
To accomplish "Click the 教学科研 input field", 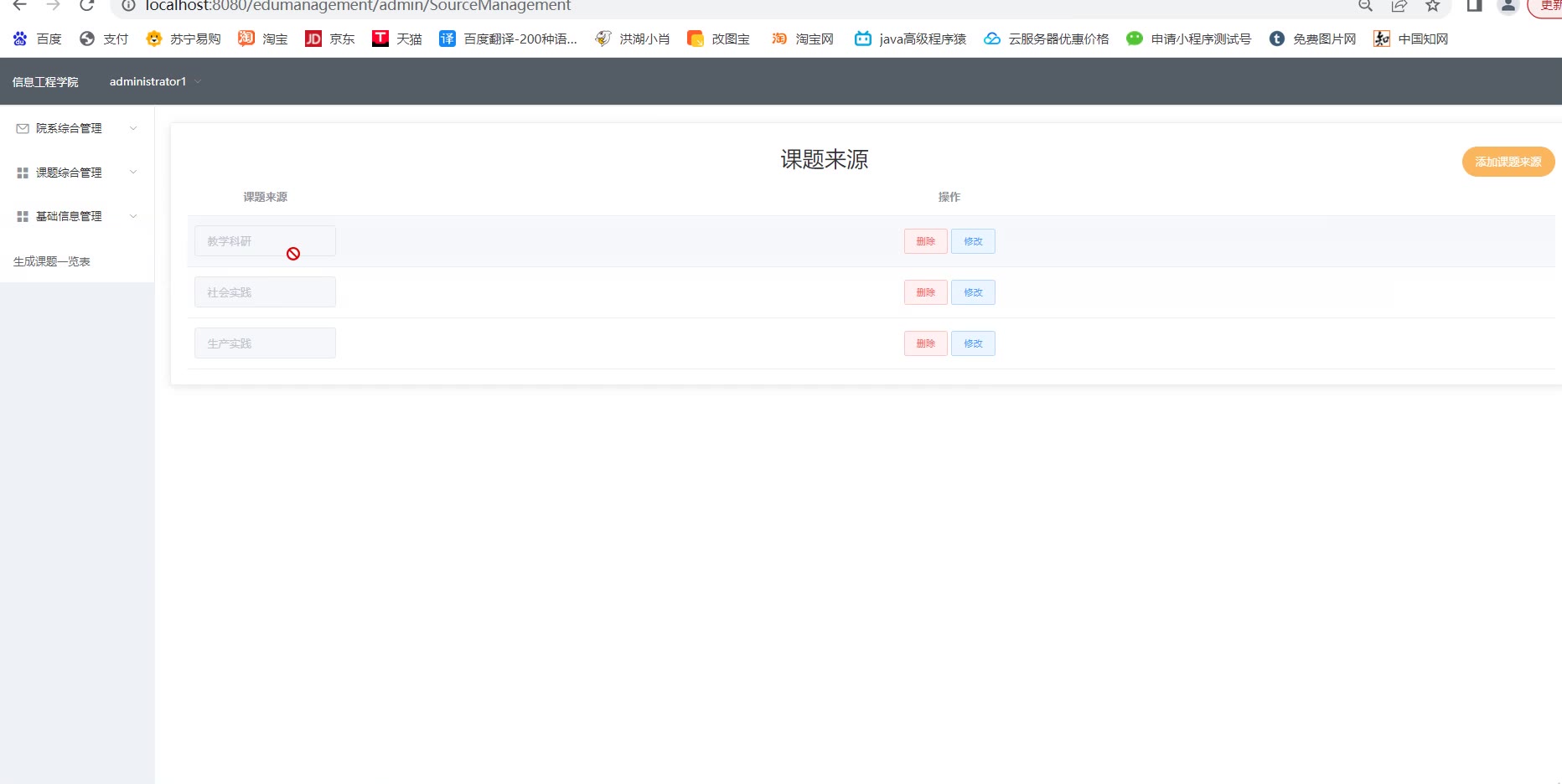I will point(265,241).
